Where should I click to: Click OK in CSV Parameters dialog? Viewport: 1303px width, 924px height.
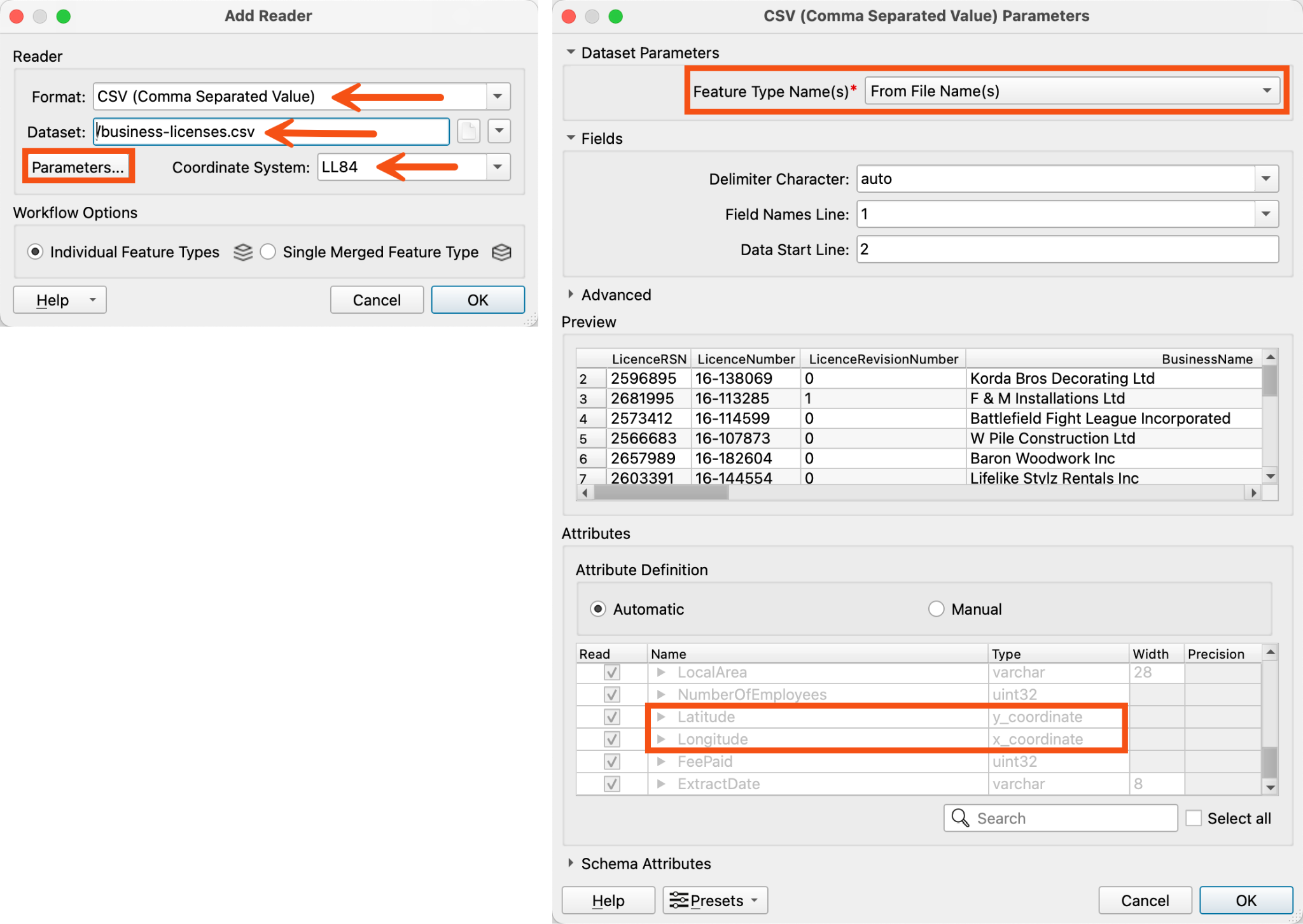1246,900
